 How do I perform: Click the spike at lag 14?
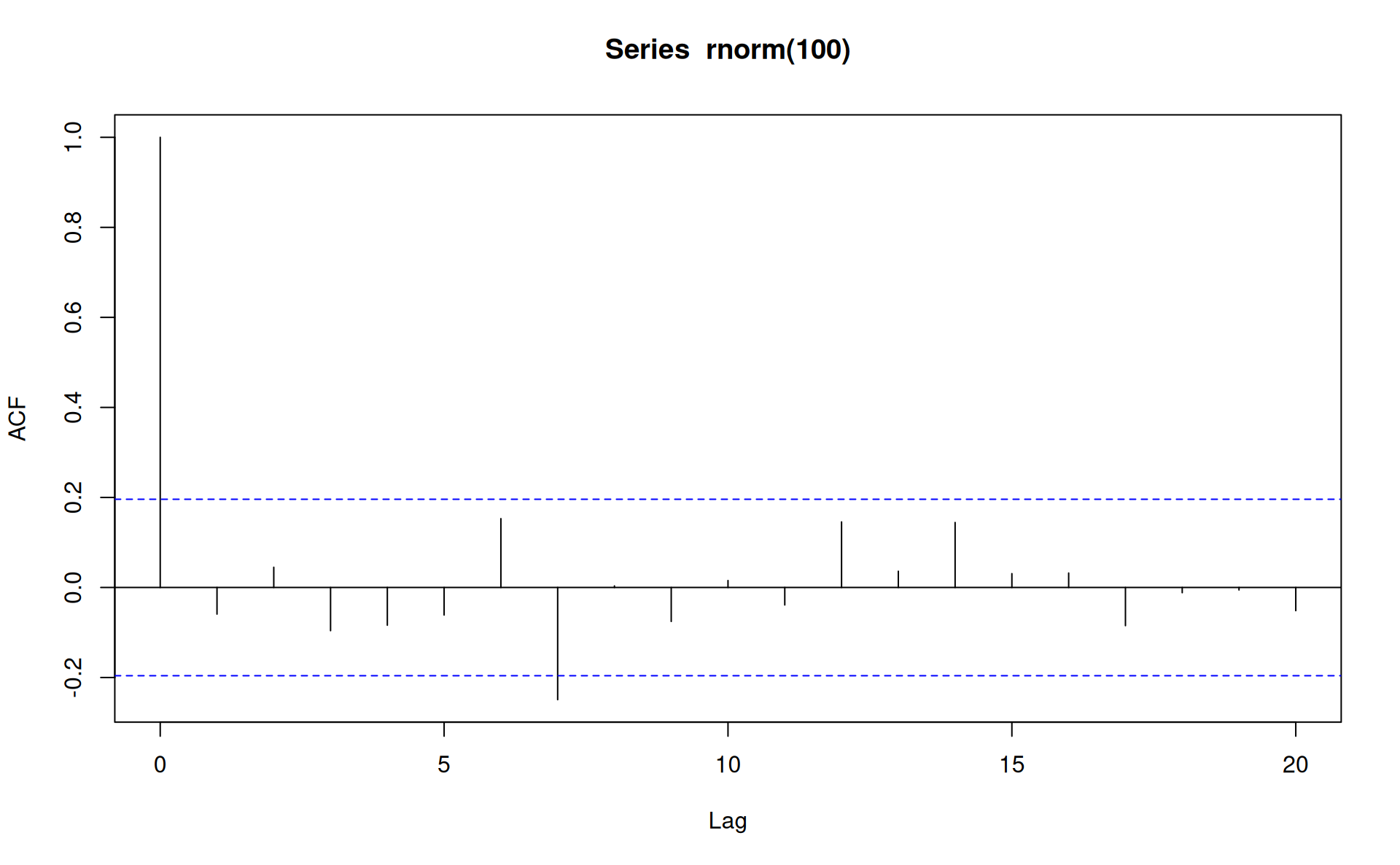pos(955,554)
